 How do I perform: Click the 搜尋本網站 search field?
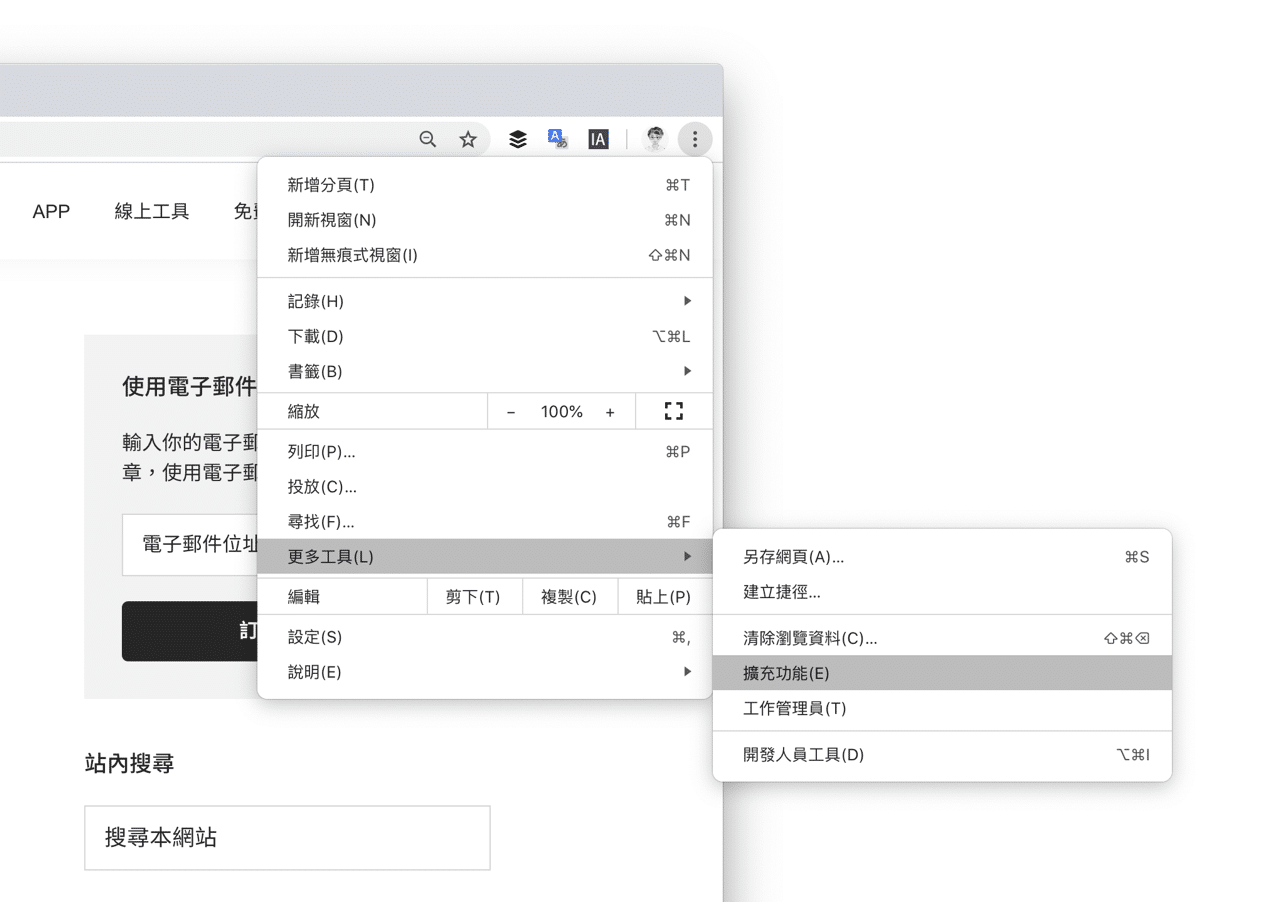click(287, 838)
